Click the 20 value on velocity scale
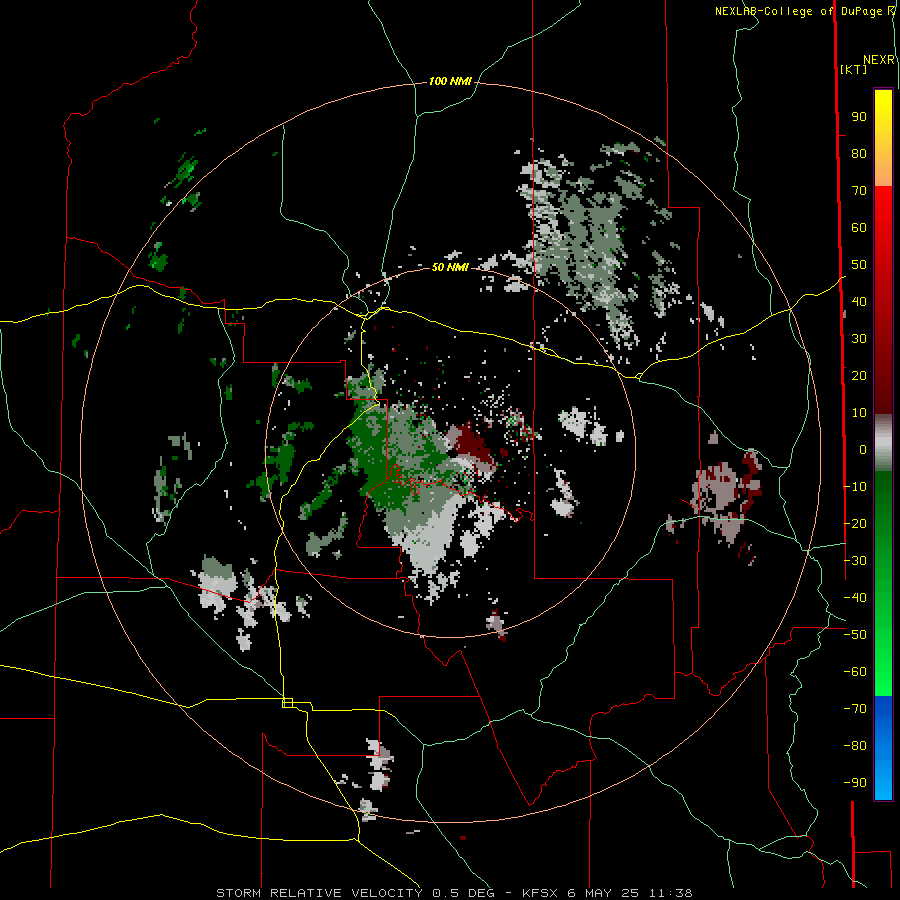The height and width of the screenshot is (900, 900). (x=859, y=375)
